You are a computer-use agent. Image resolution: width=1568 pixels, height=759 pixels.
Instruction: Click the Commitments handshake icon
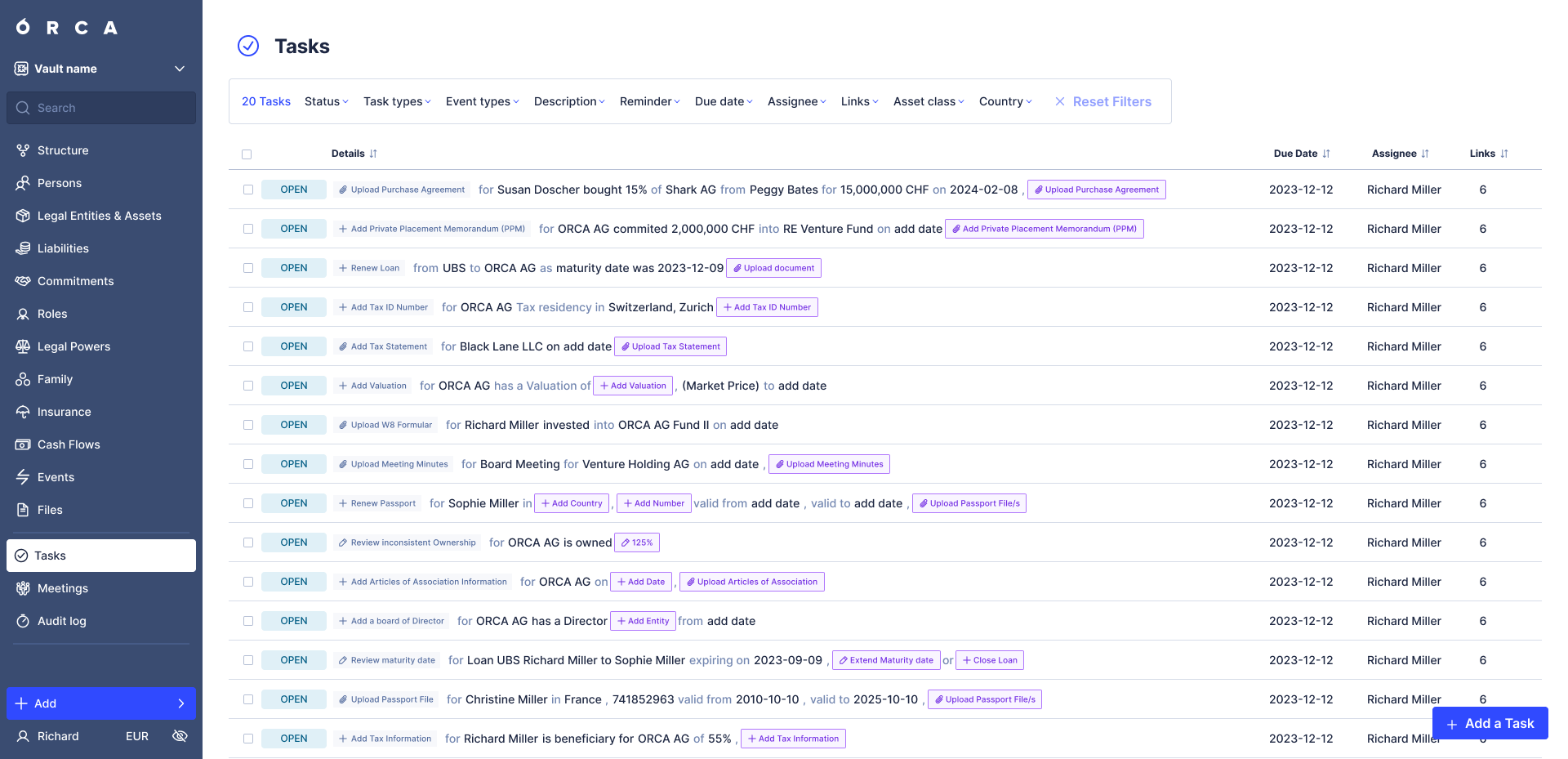pyautogui.click(x=23, y=281)
